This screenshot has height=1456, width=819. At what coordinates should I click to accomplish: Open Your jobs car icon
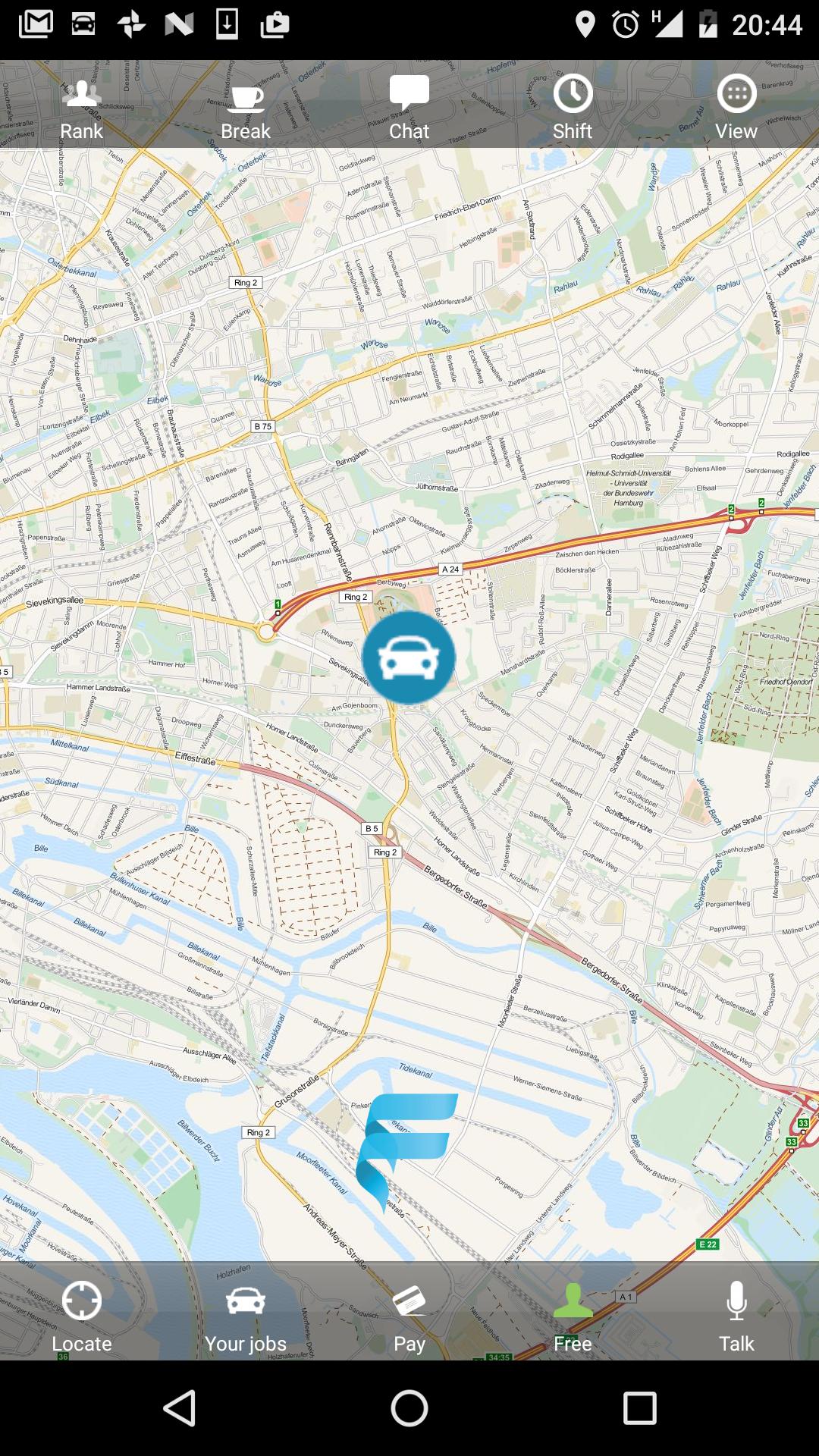tap(246, 1301)
